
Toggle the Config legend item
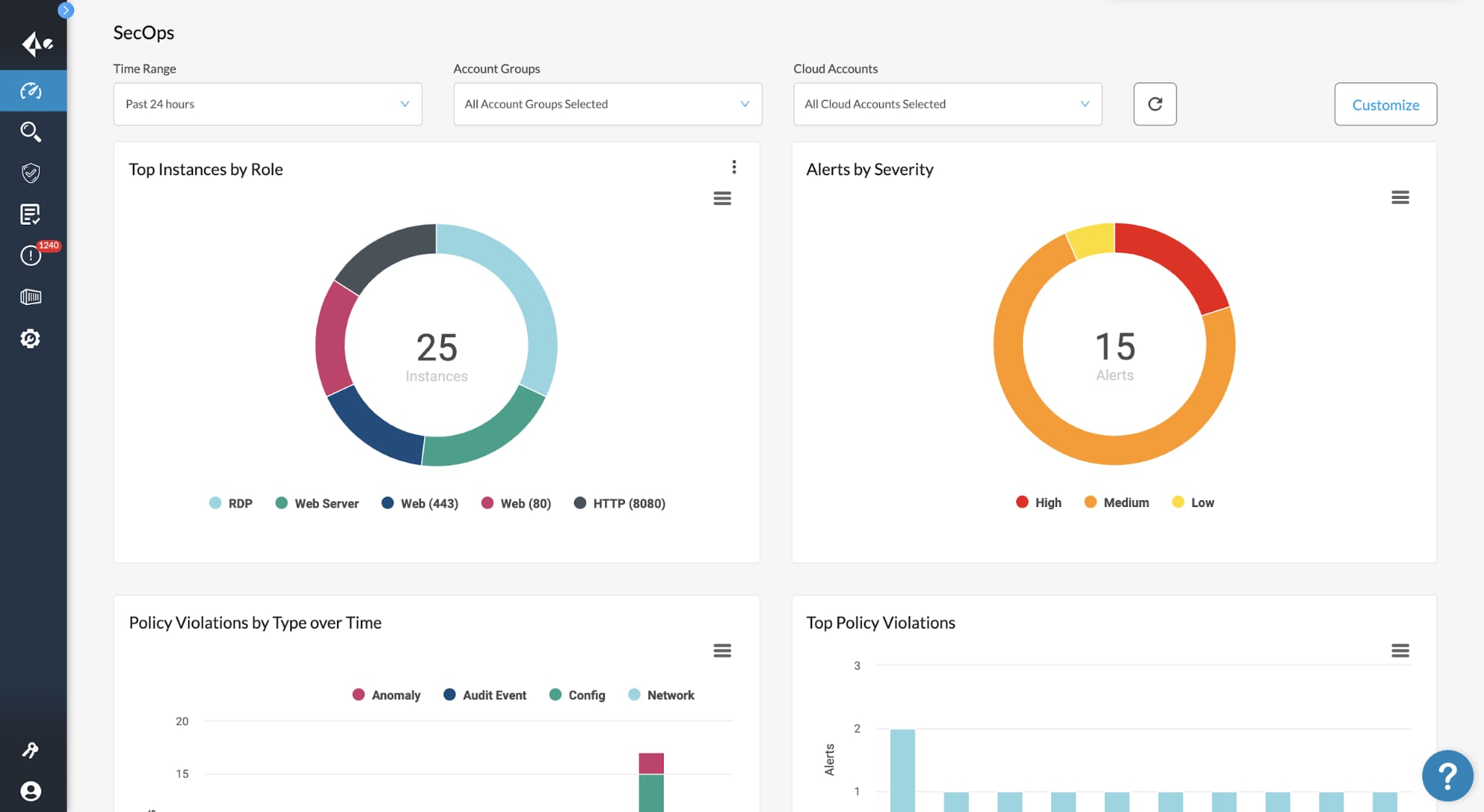click(578, 695)
